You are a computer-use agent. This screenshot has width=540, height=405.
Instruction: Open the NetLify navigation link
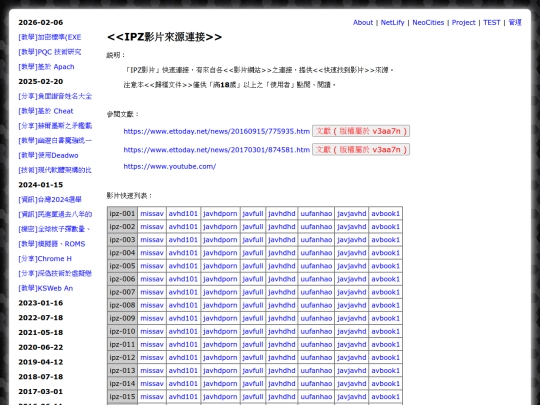(392, 22)
